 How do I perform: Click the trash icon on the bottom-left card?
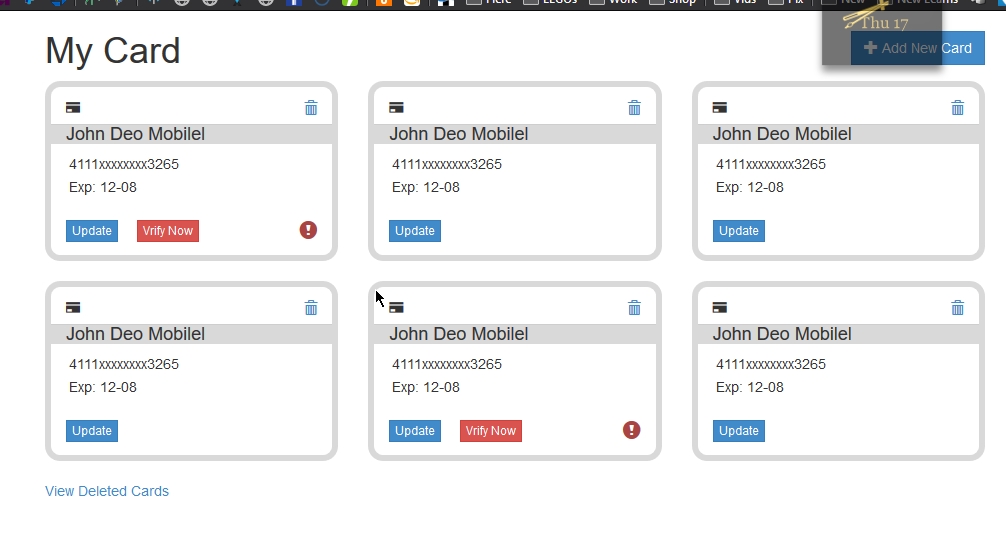(311, 308)
